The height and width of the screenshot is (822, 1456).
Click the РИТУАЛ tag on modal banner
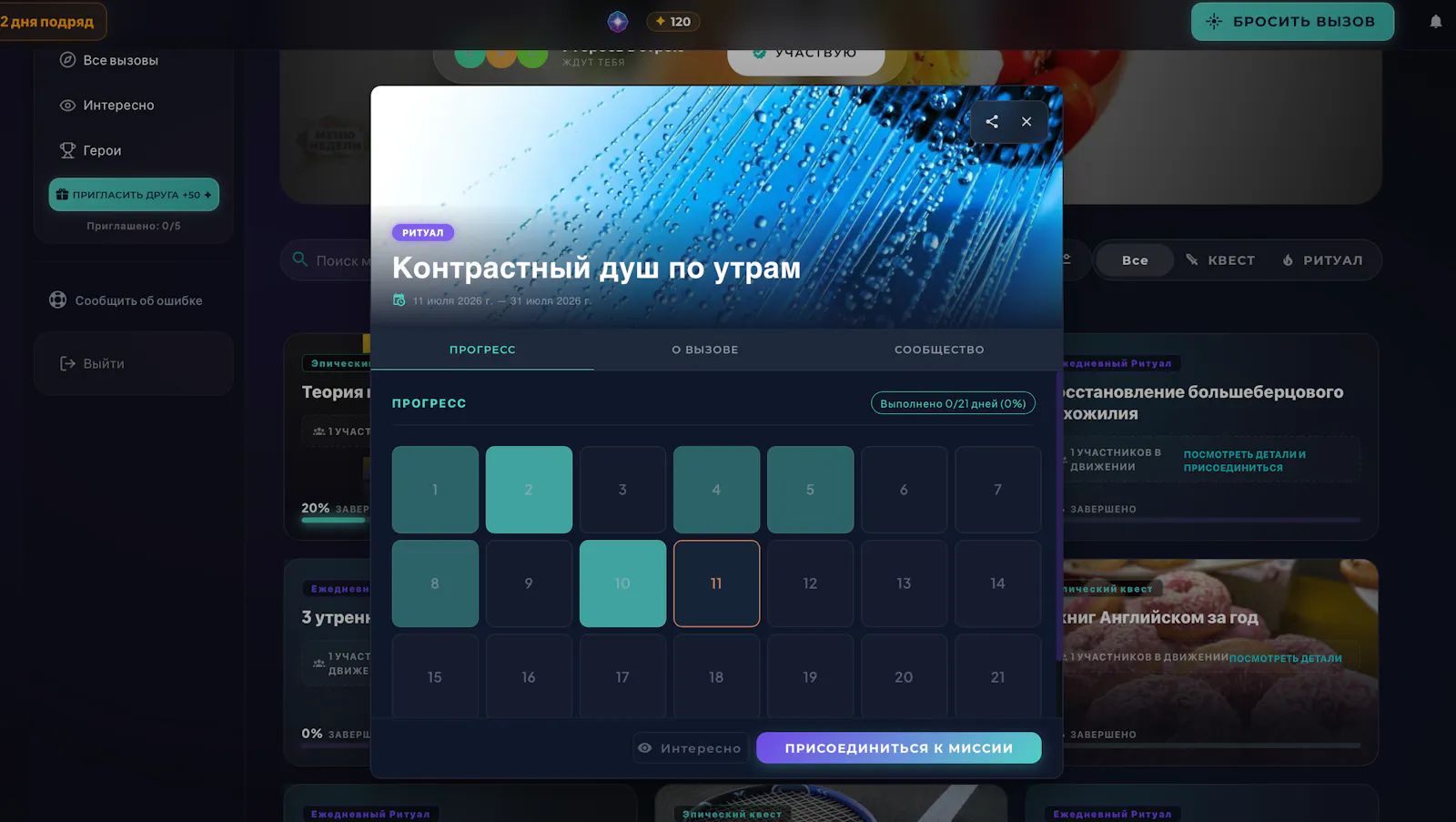click(423, 232)
